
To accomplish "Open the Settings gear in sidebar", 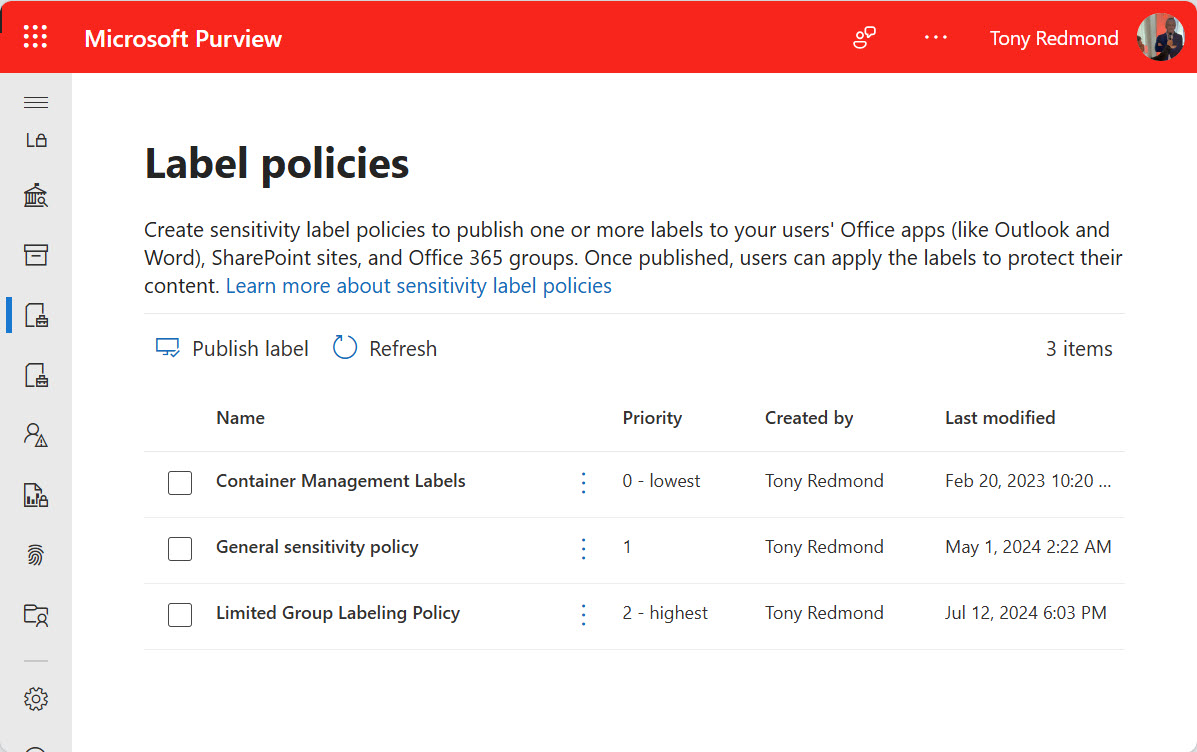I will [36, 699].
